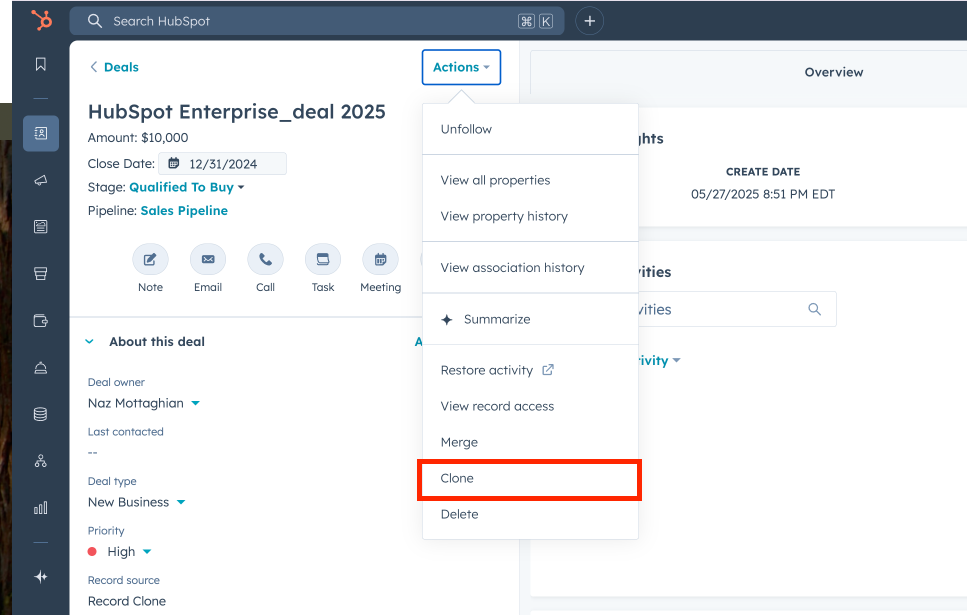Select View association history menu item
The height and width of the screenshot is (615, 967).
pos(530,267)
